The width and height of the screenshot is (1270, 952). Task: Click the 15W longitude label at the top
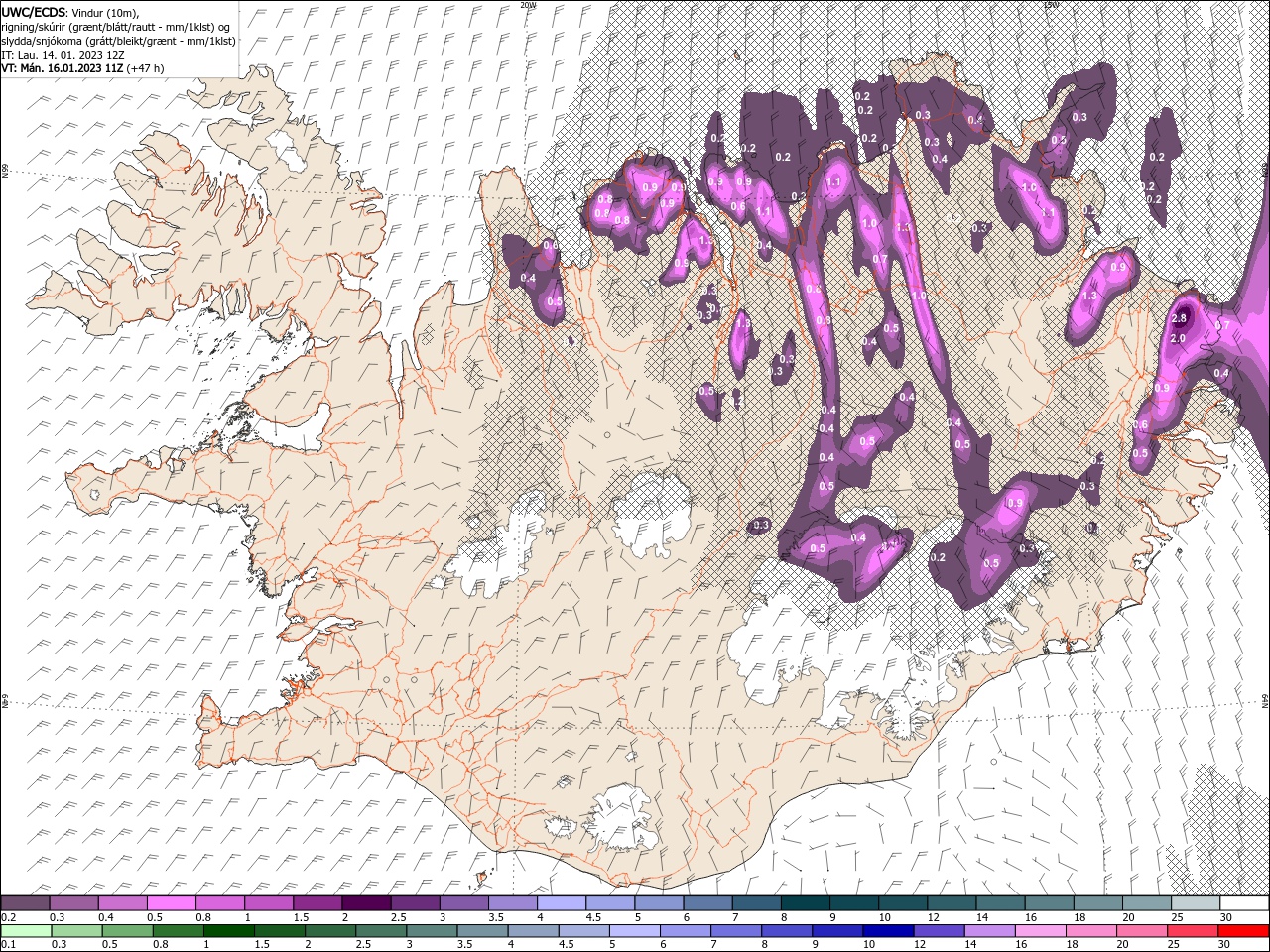1050,5
